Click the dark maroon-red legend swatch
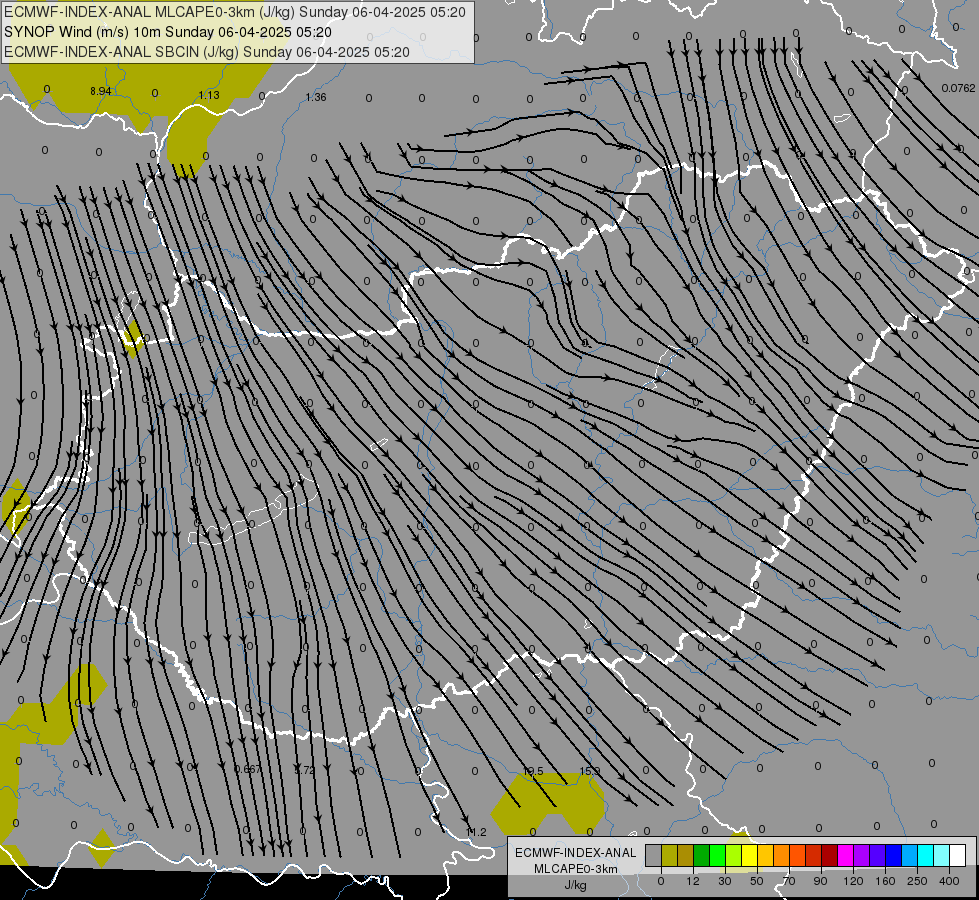This screenshot has width=979, height=900. [x=830, y=855]
